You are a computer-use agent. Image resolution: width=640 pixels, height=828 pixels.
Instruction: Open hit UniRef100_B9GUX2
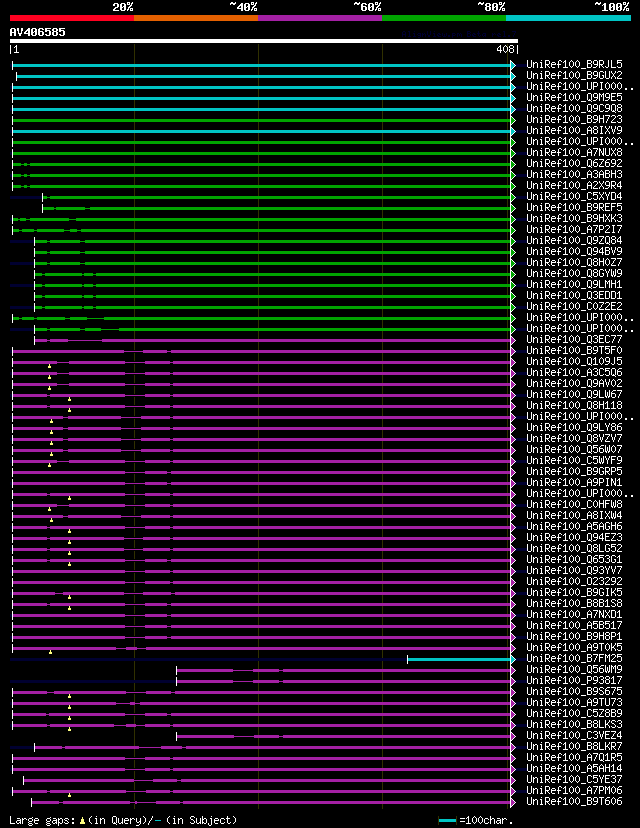click(x=574, y=76)
